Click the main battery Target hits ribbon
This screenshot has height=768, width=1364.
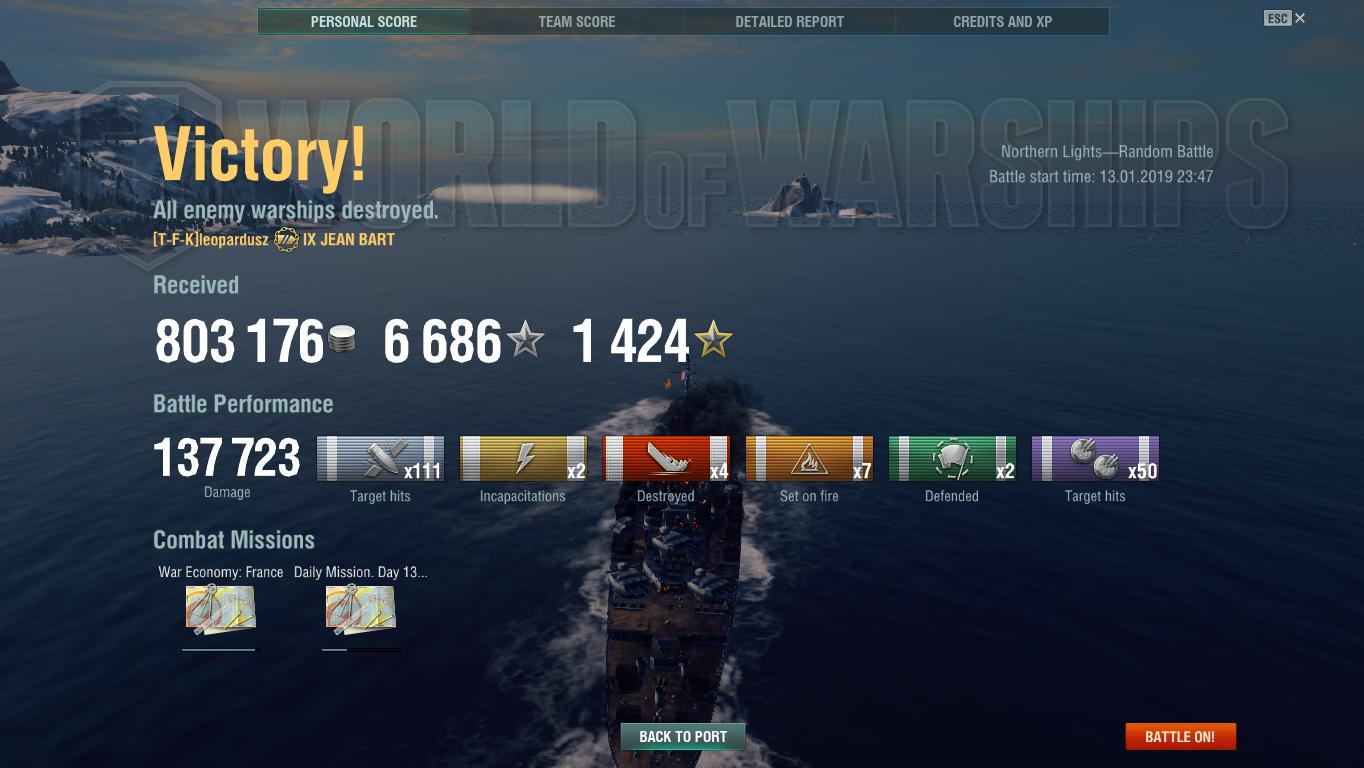pyautogui.click(x=380, y=459)
